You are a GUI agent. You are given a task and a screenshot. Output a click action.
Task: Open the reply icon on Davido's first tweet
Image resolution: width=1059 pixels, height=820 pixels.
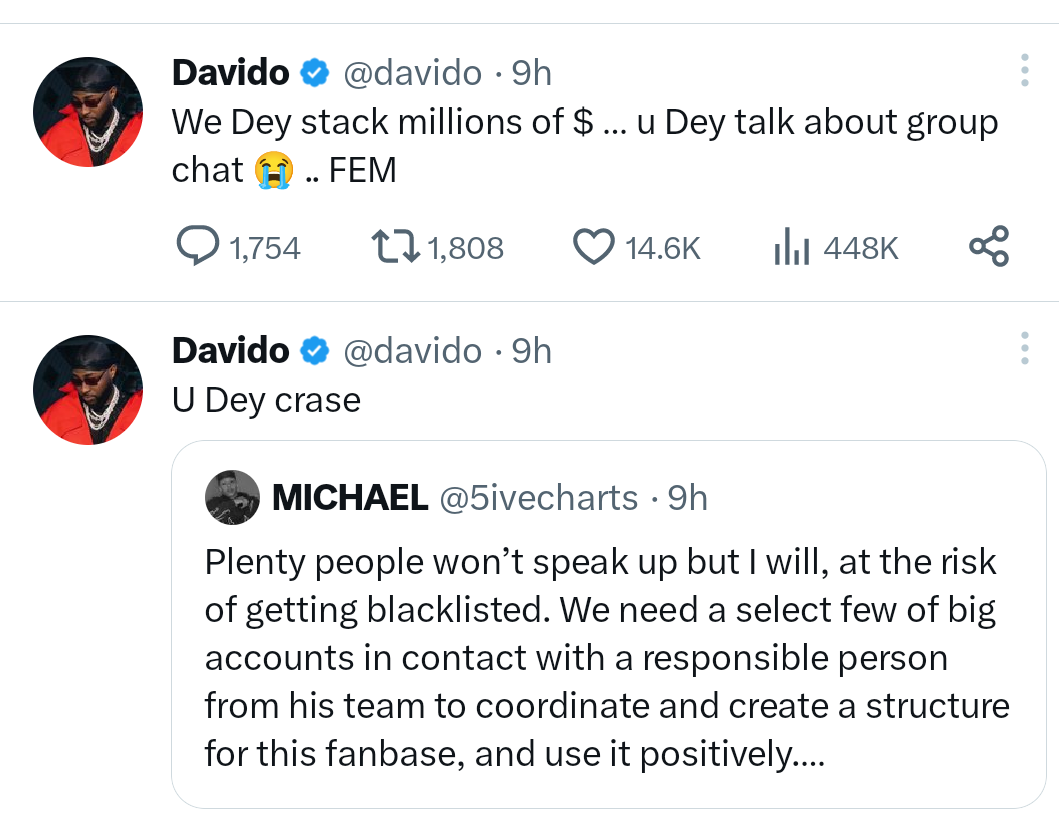[x=197, y=247]
